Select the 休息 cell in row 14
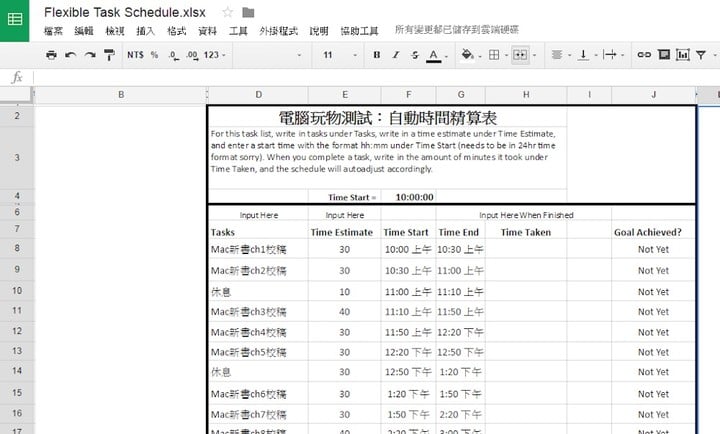Screen dimensions: 720x434 pos(258,372)
